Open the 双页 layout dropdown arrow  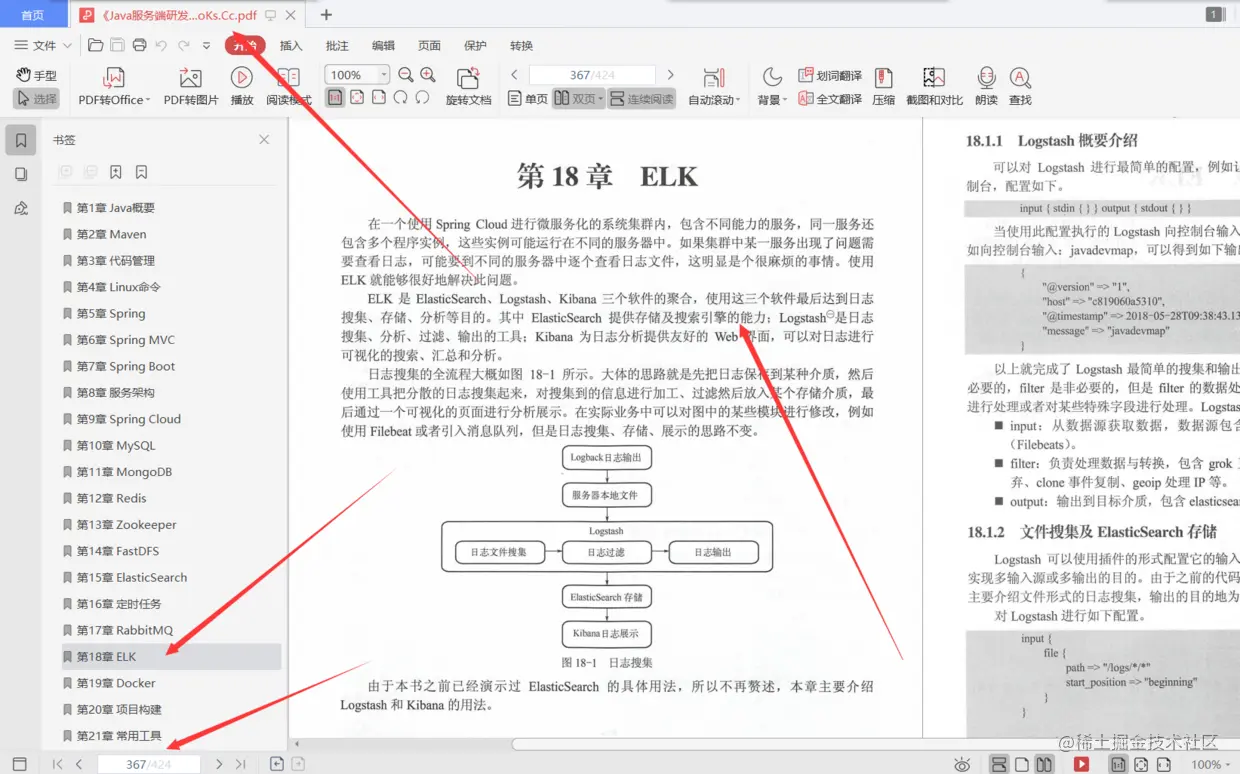pos(600,100)
